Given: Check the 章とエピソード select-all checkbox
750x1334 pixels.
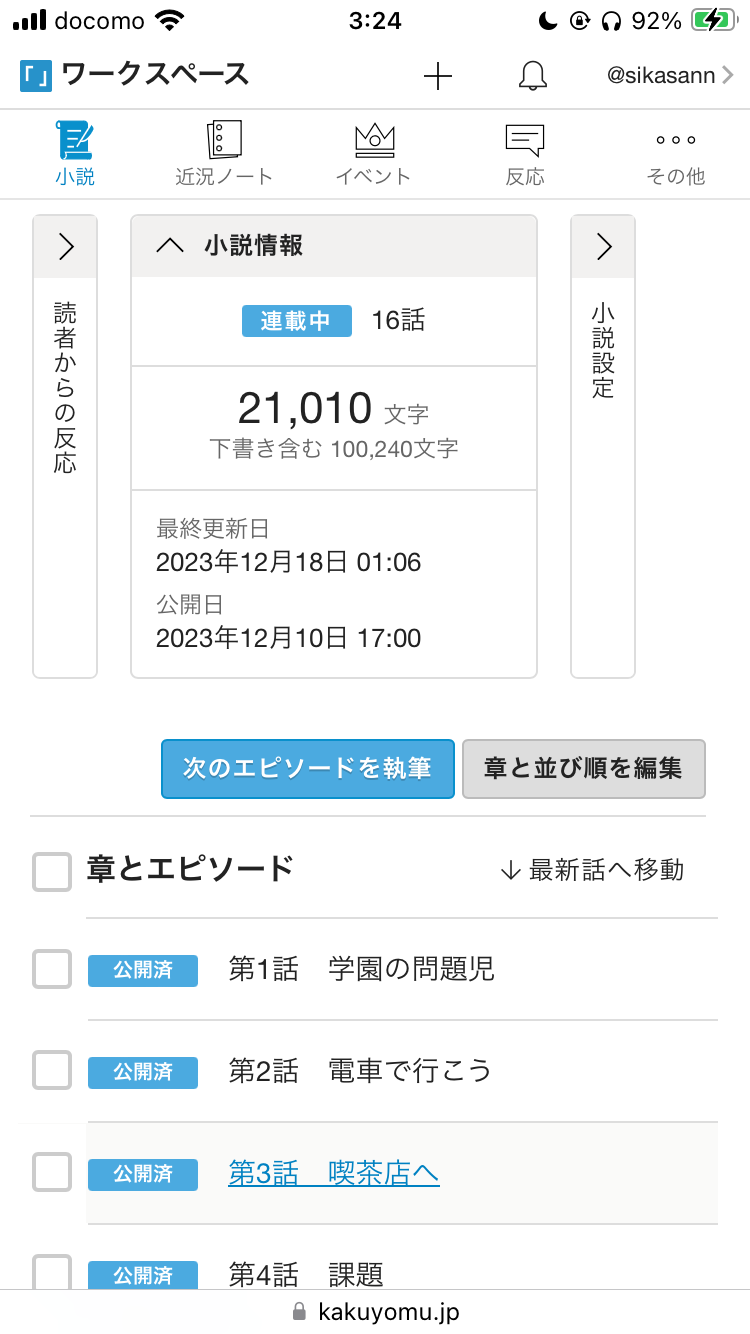Looking at the screenshot, I should coord(52,871).
